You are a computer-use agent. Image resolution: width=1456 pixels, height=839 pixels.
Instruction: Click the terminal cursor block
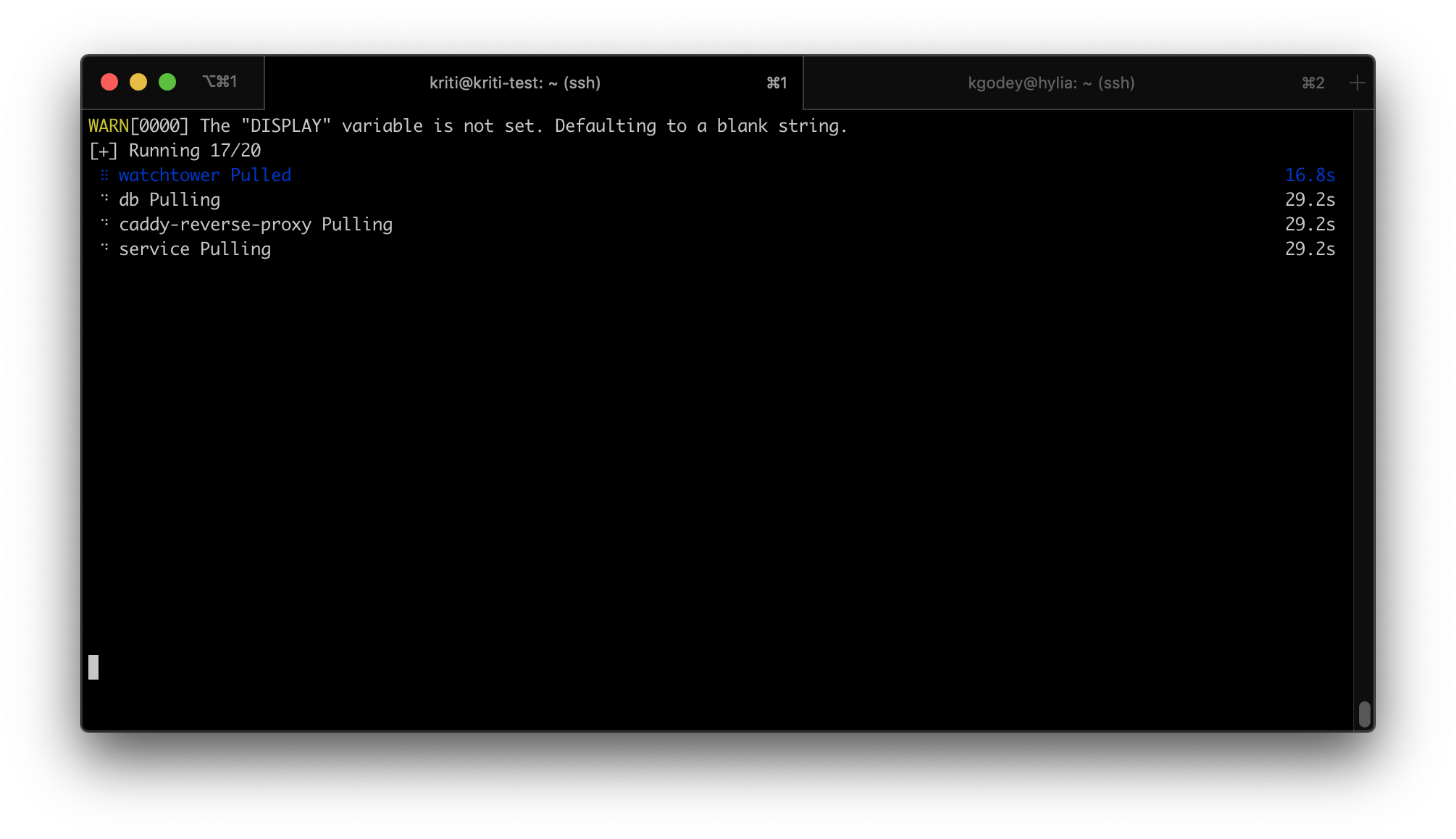pos(93,667)
